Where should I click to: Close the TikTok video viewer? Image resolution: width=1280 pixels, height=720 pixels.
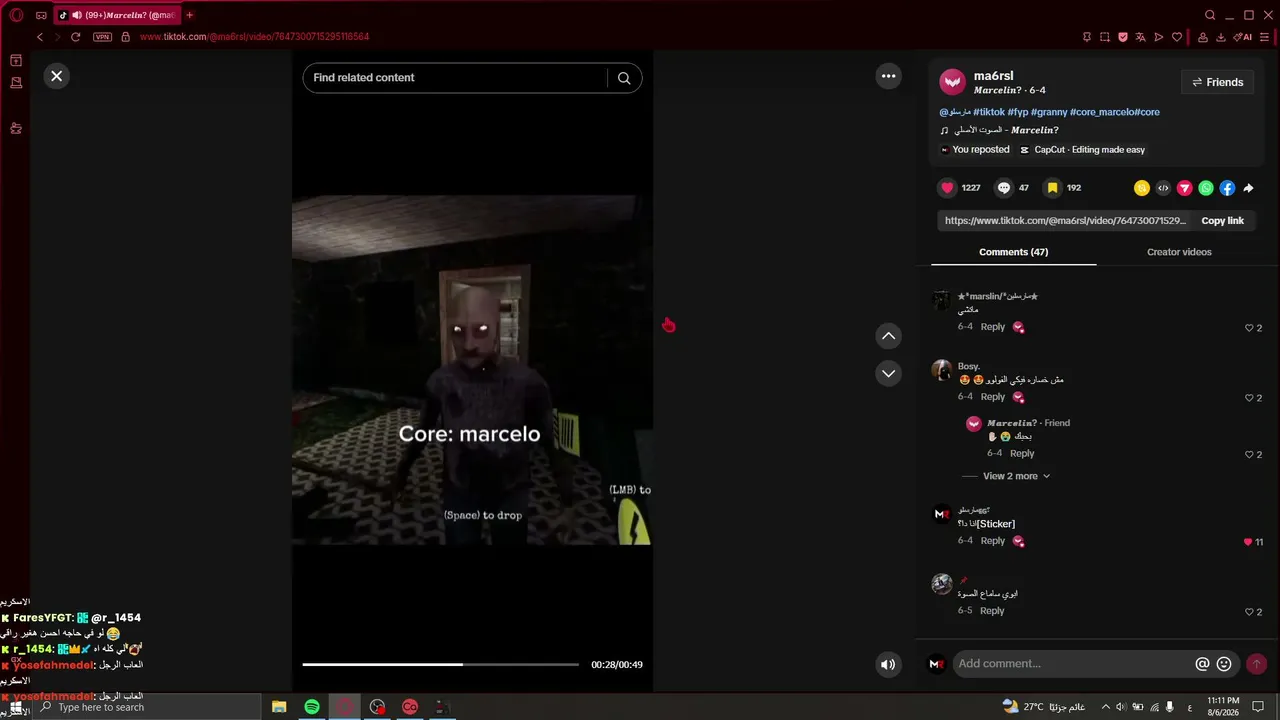coord(57,76)
